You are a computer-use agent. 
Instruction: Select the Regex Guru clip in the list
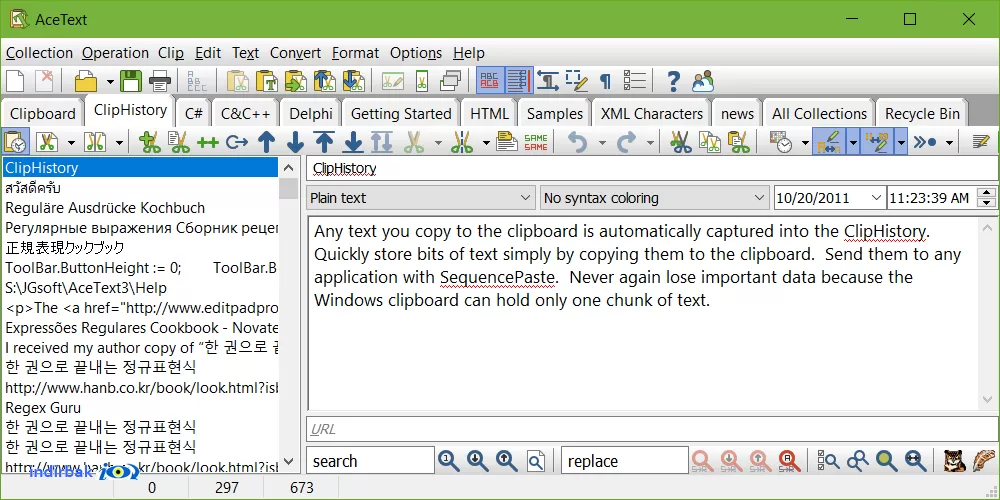(x=141, y=407)
